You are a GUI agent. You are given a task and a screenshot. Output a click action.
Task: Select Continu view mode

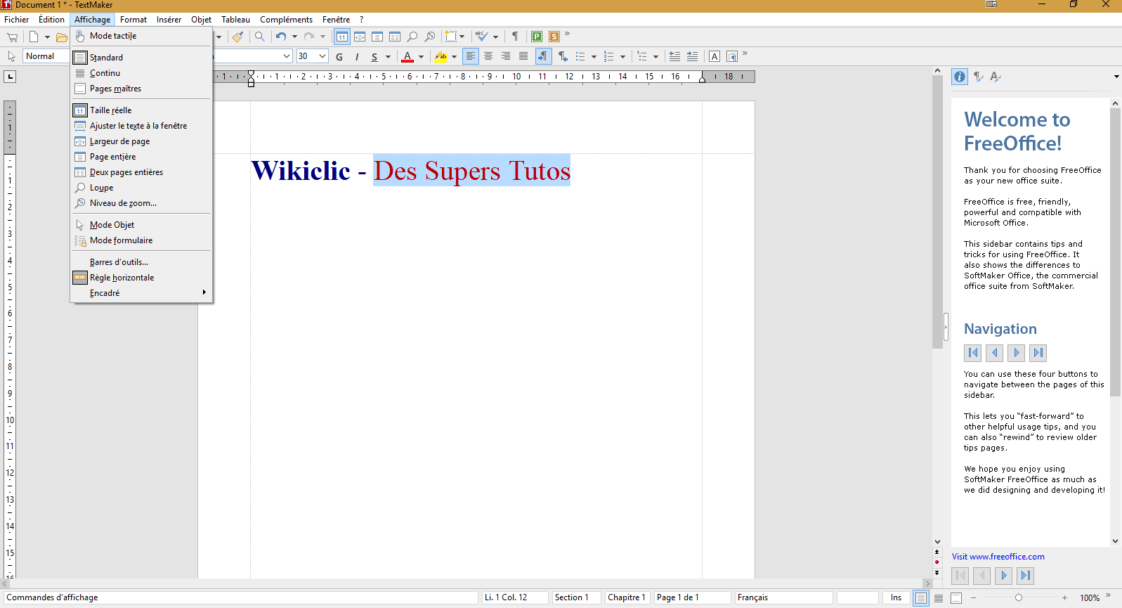pyautogui.click(x=141, y=73)
